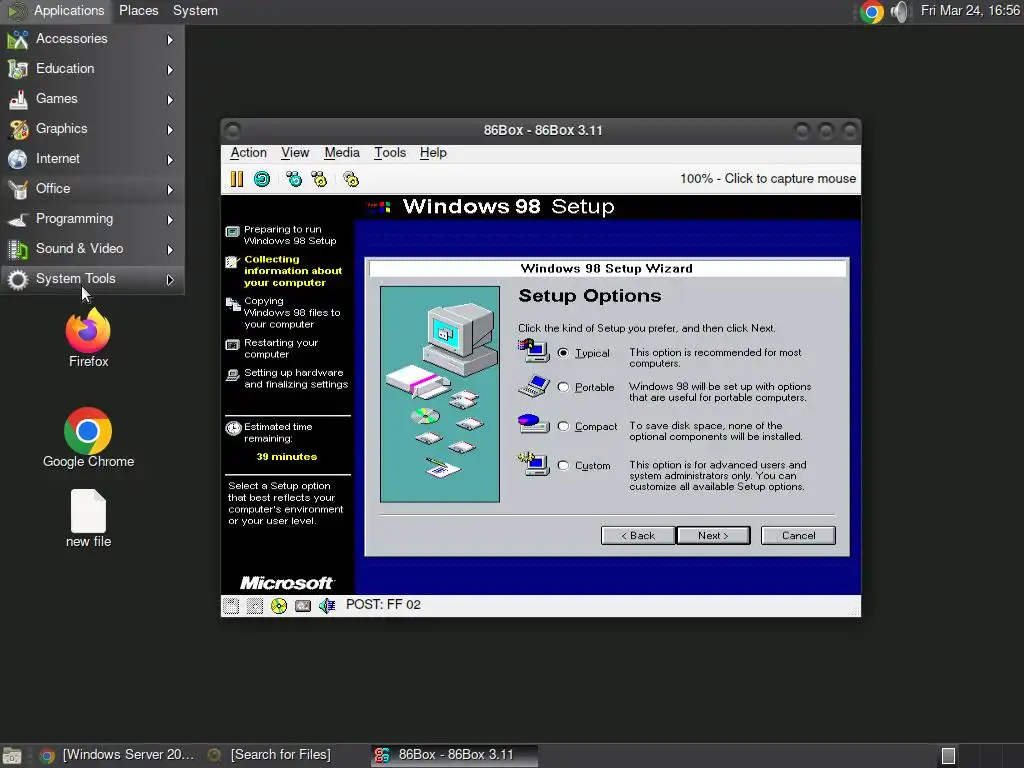This screenshot has height=768, width=1024.
Task: Expand the Accessories submenu
Action: [x=92, y=39]
